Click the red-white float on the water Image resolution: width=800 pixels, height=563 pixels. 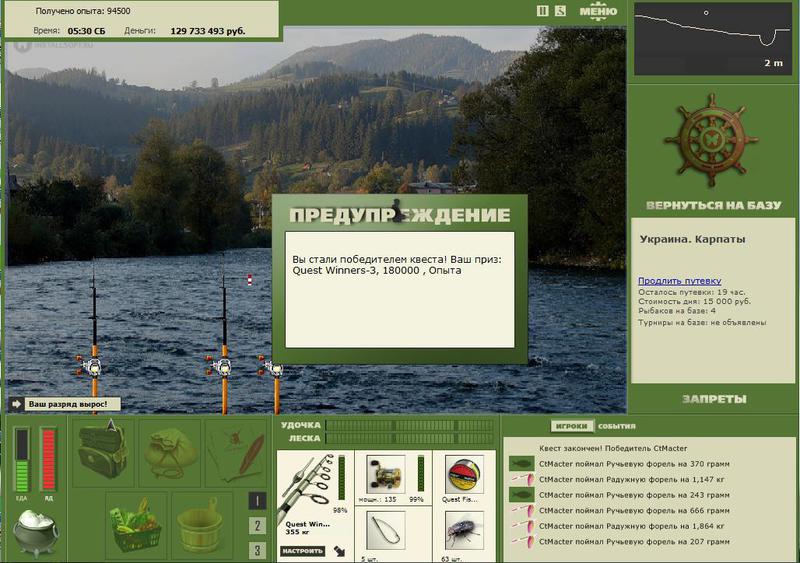click(249, 280)
